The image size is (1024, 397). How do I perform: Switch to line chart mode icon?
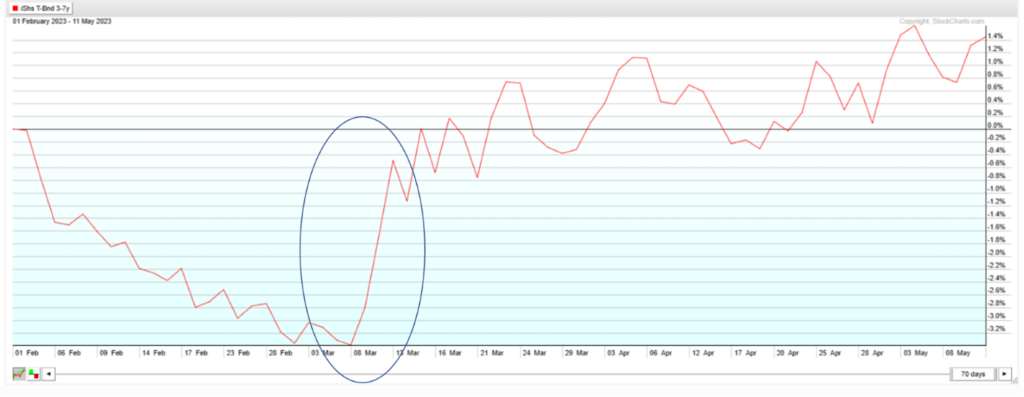tap(20, 374)
